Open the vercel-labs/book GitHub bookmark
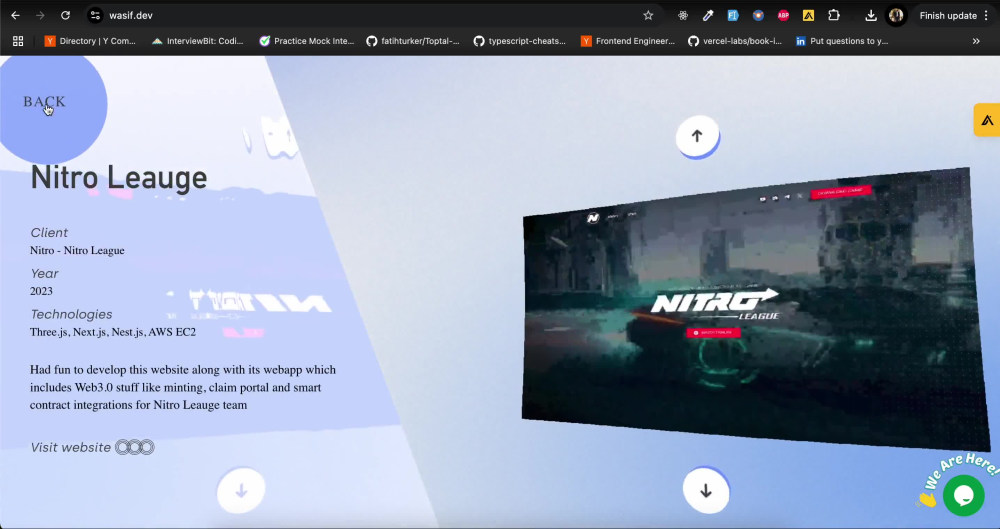Viewport: 1000px width, 529px height. point(735,41)
